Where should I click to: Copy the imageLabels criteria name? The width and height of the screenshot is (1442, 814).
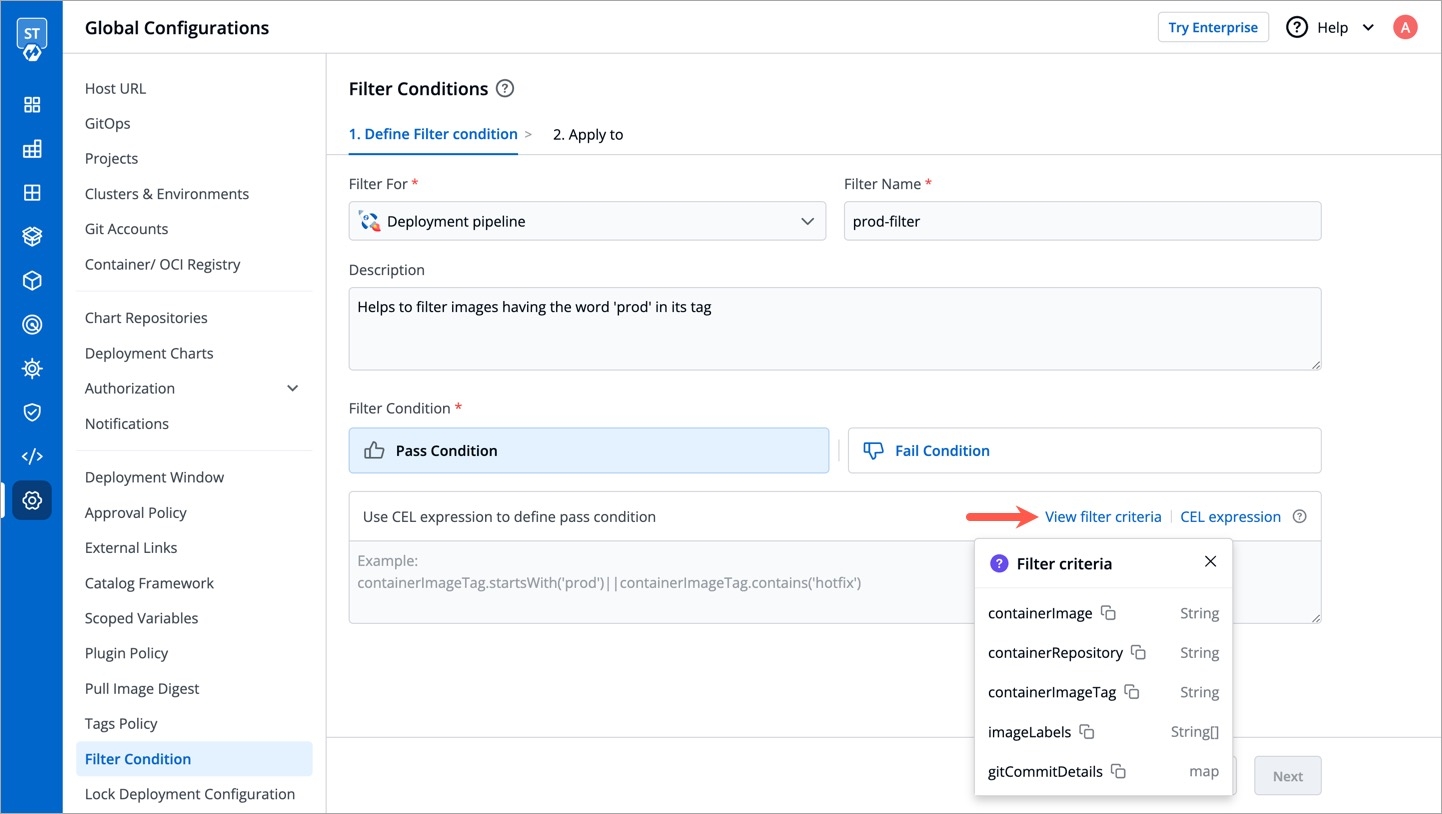tap(1087, 732)
